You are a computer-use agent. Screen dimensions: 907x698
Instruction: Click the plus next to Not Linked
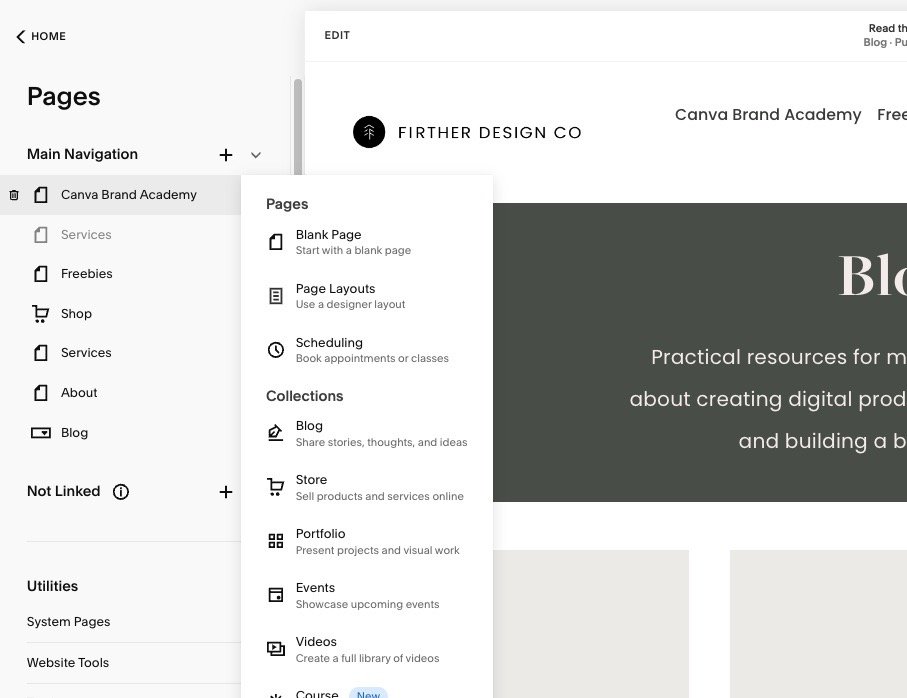point(226,492)
